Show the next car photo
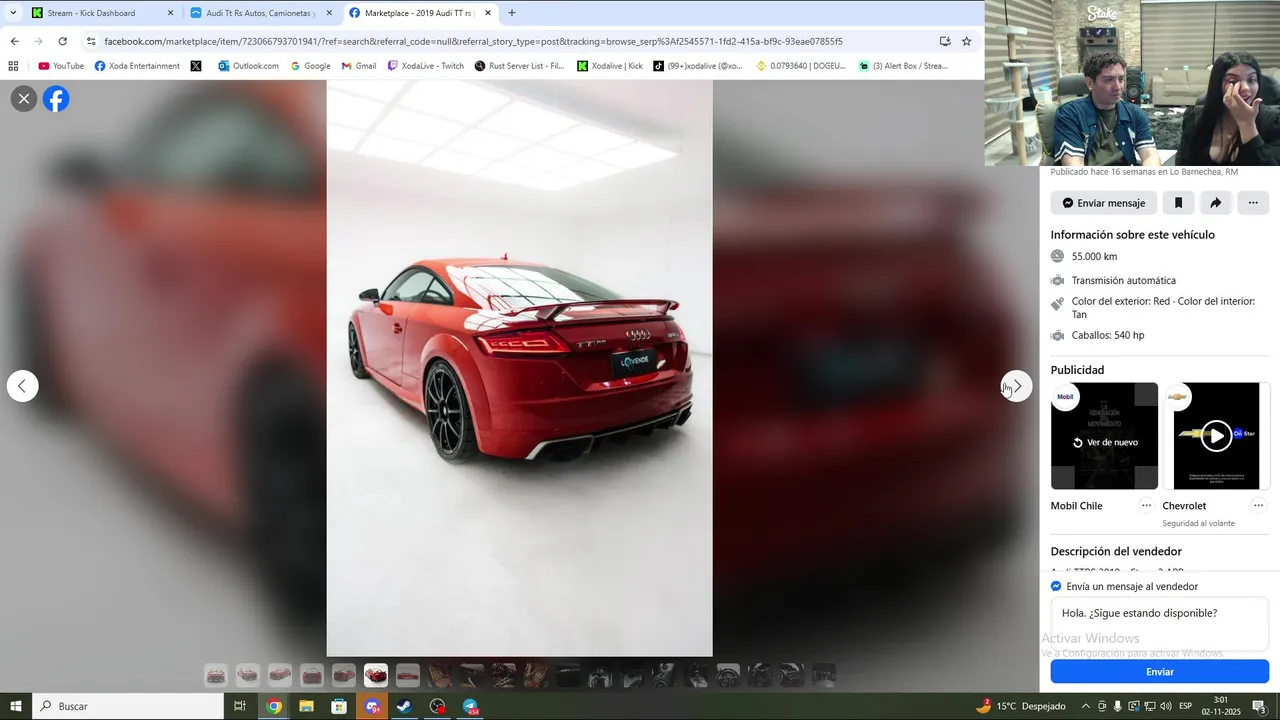The image size is (1280, 720). [x=1016, y=386]
